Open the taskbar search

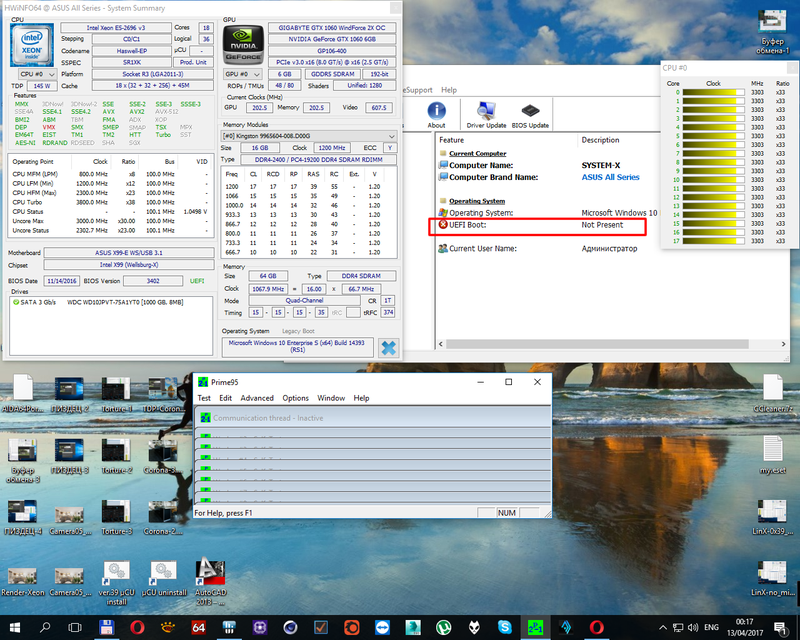45,627
